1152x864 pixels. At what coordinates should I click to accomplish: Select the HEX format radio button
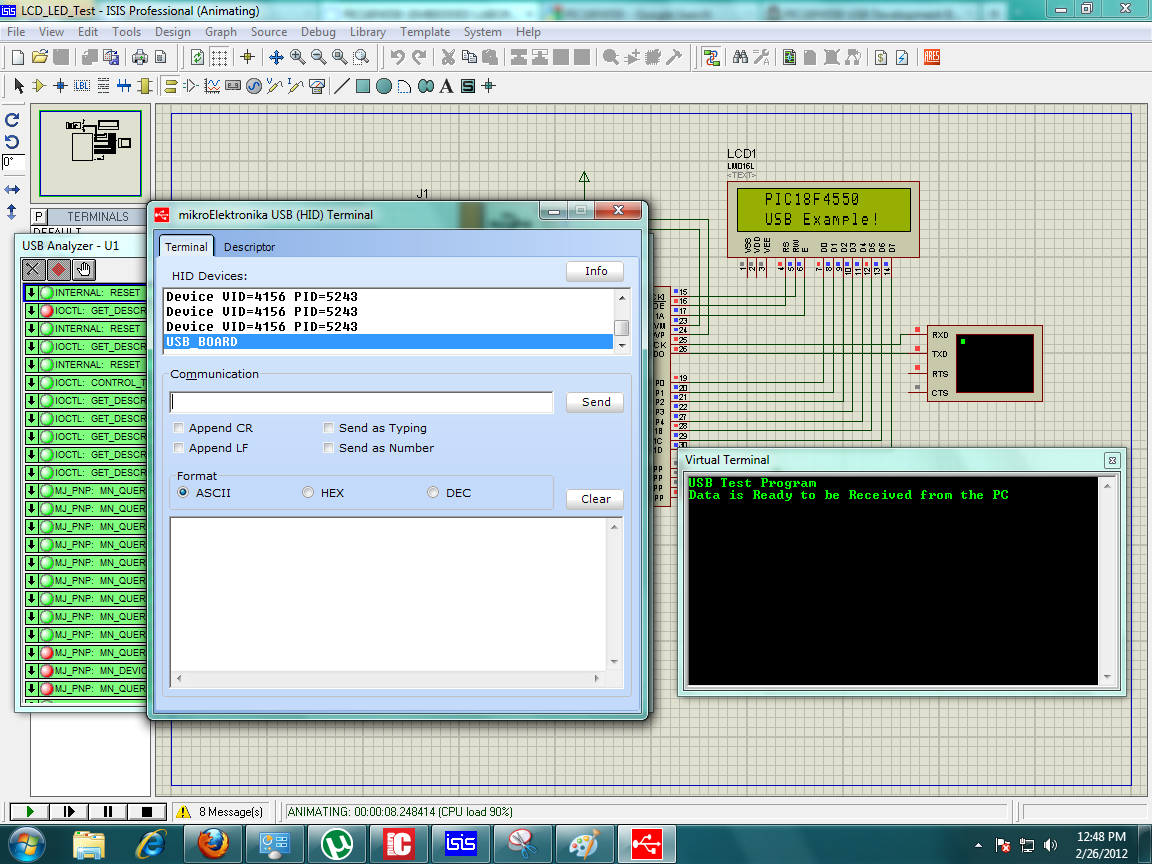pos(308,491)
